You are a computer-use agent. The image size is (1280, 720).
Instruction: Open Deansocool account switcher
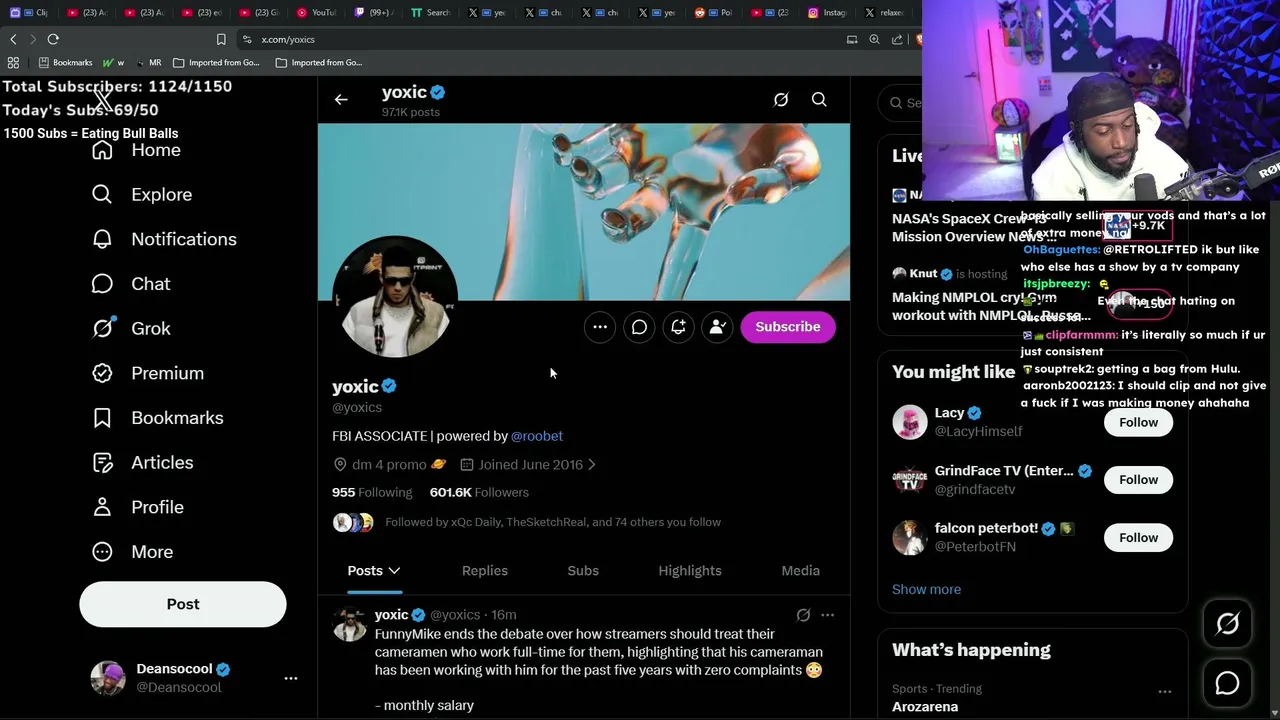pos(183,678)
